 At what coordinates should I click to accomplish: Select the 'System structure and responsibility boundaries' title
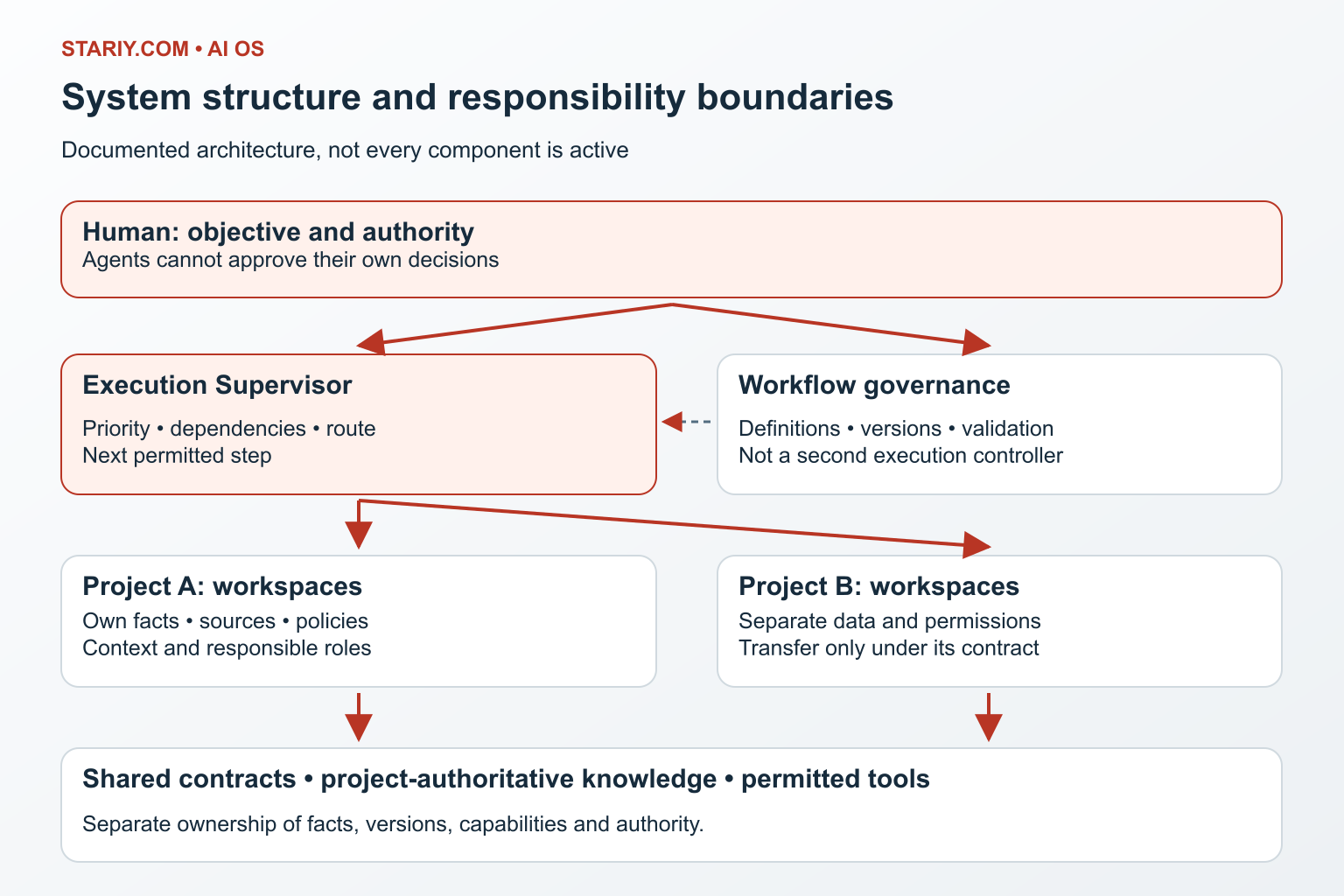pyautogui.click(x=477, y=97)
